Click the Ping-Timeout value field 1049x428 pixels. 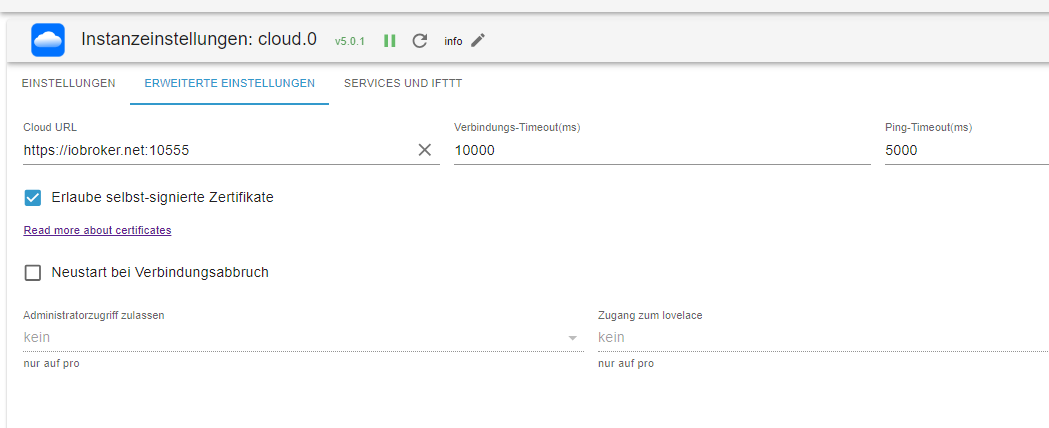[965, 150]
